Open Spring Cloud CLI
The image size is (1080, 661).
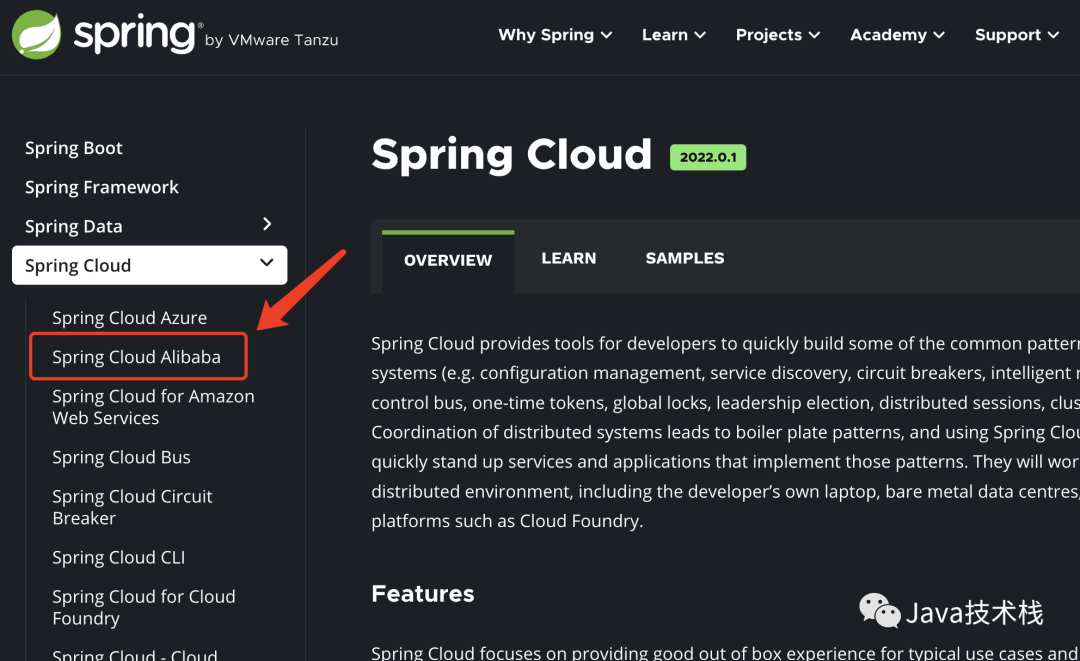(118, 557)
